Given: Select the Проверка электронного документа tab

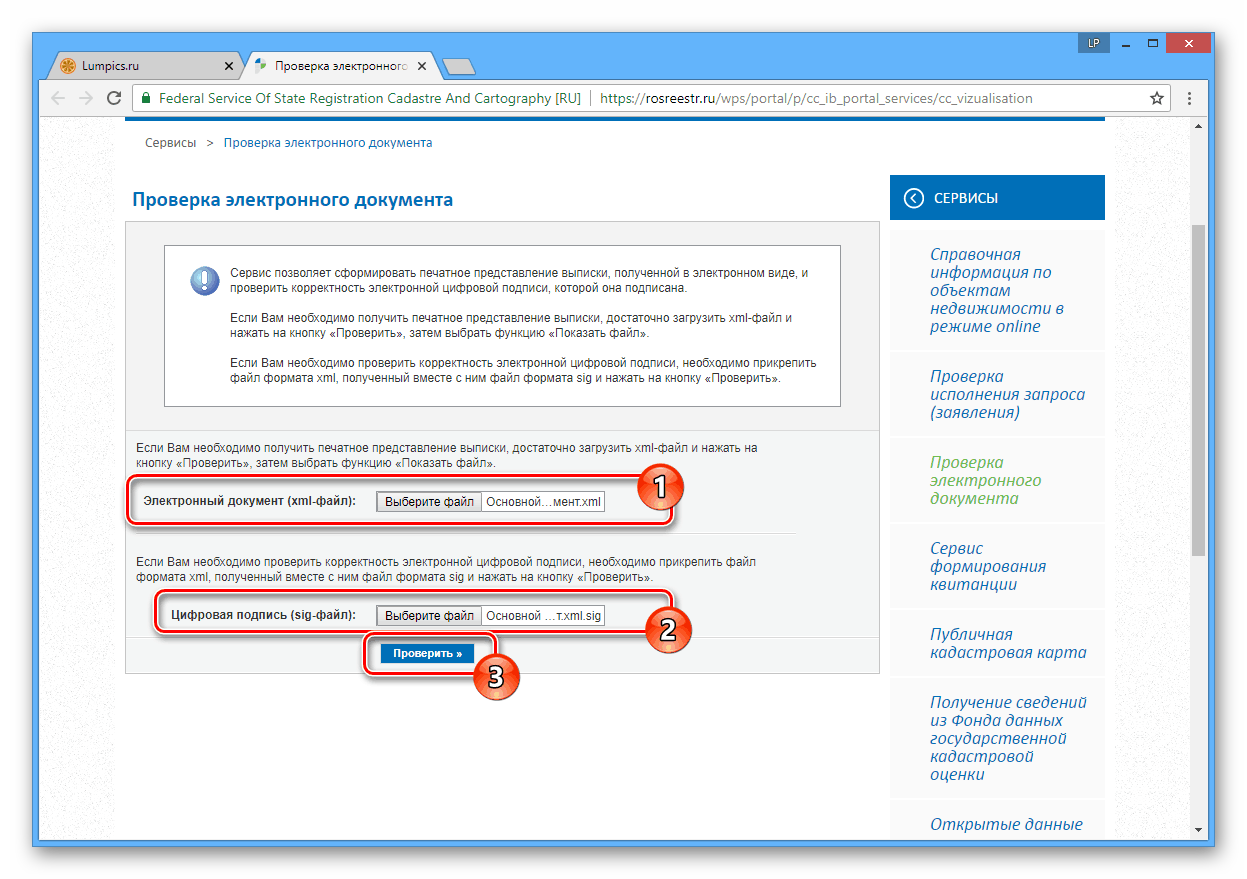Looking at the screenshot, I should point(340,66).
